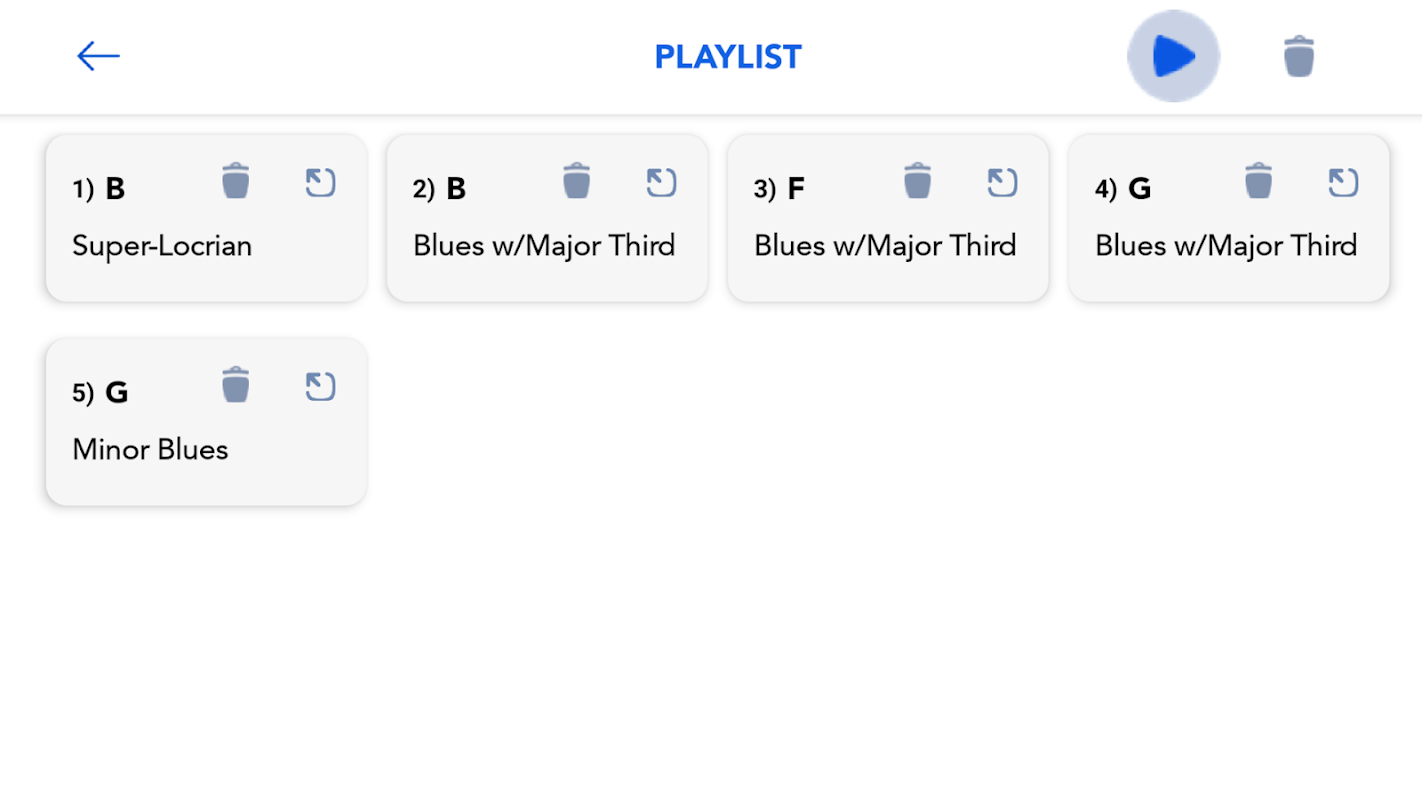Tap the F key label on card 3
This screenshot has width=1422, height=800.
796,189
